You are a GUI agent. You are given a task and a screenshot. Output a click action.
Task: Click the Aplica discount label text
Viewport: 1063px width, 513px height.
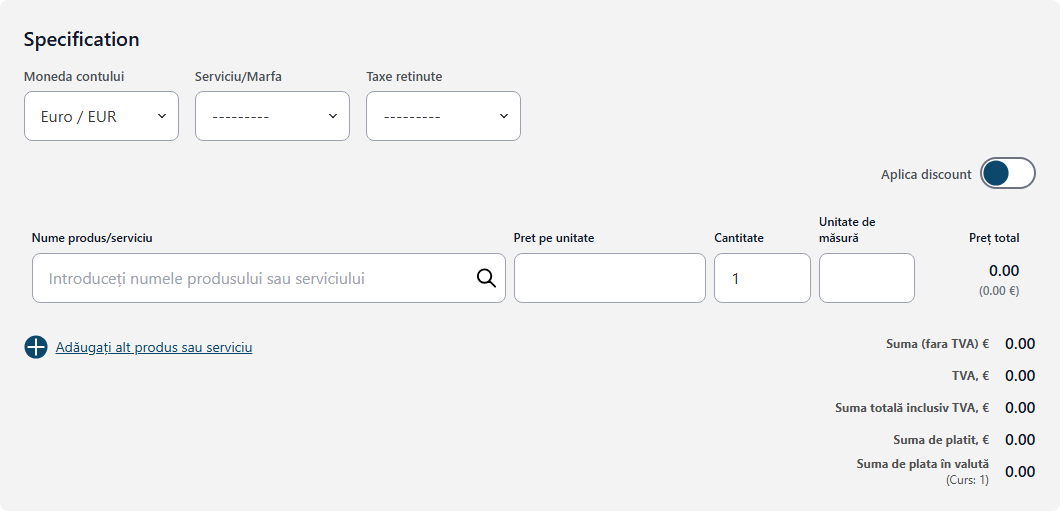pyautogui.click(x=926, y=174)
